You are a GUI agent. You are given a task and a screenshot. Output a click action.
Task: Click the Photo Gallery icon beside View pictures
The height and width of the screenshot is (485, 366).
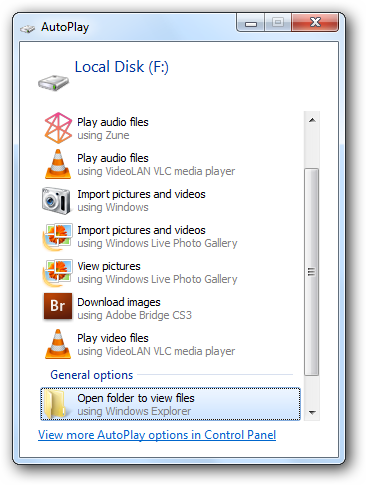57,273
